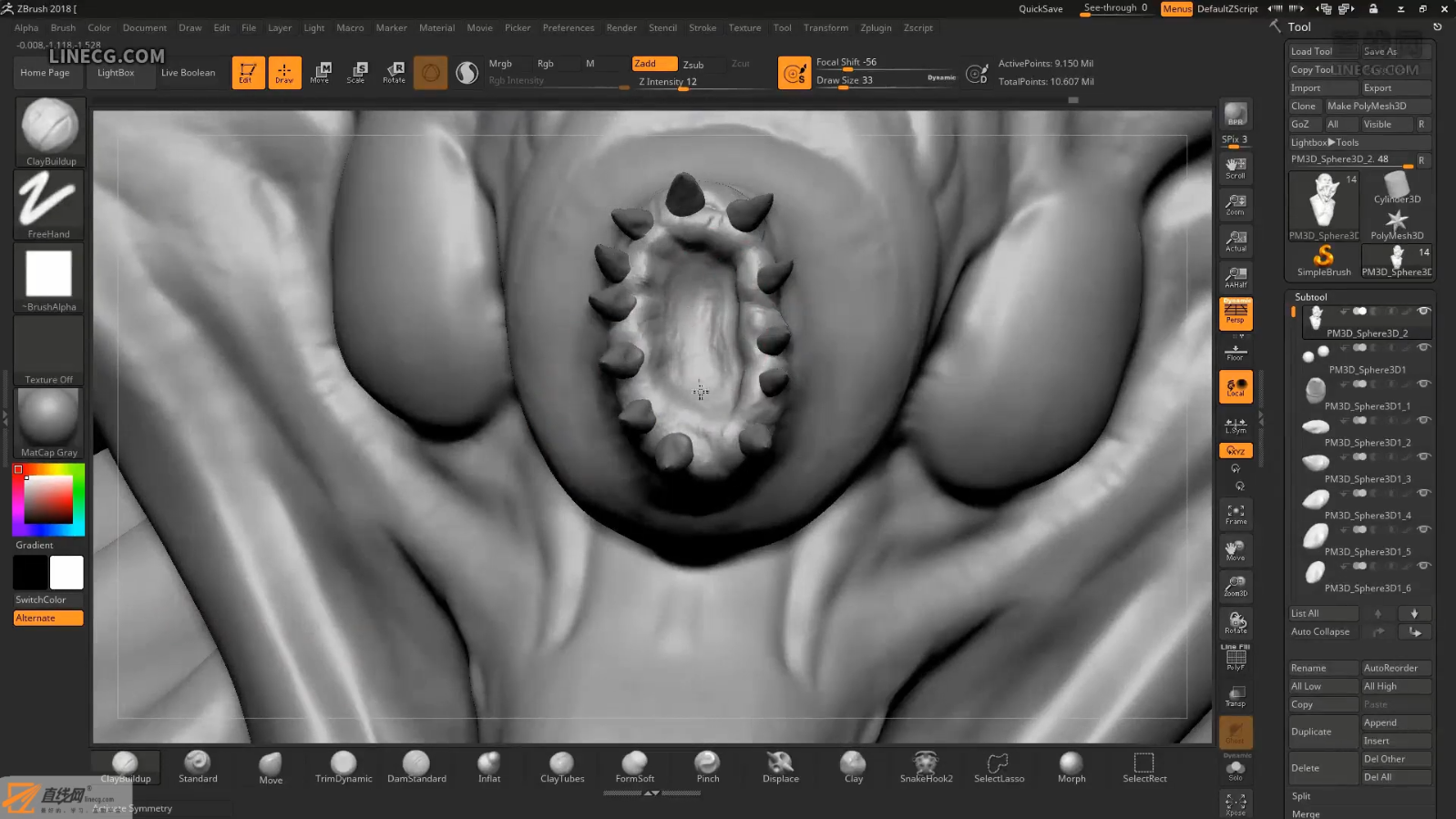The image size is (1456, 819).
Task: Toggle Persp perspective view
Action: click(x=1236, y=313)
